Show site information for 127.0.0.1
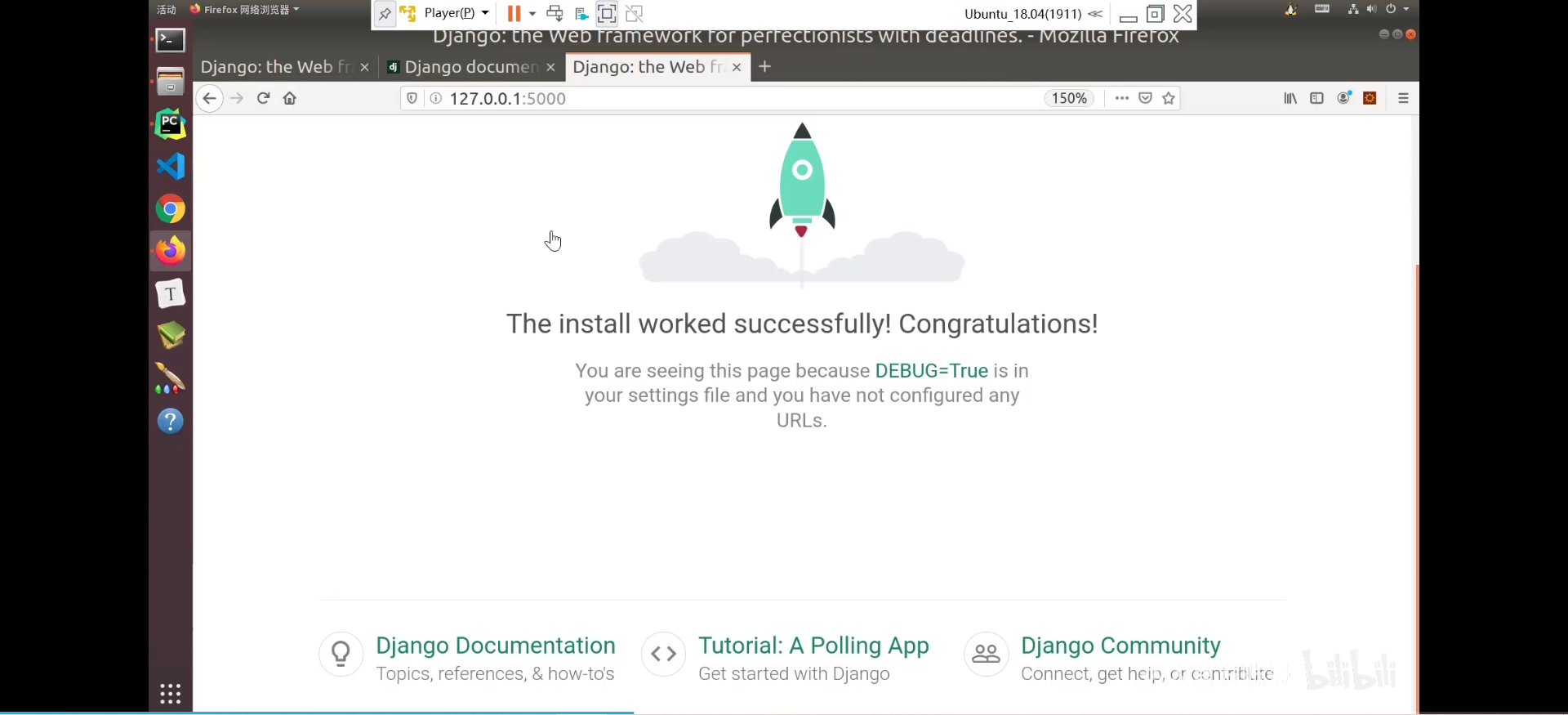This screenshot has height=715, width=1568. click(436, 98)
